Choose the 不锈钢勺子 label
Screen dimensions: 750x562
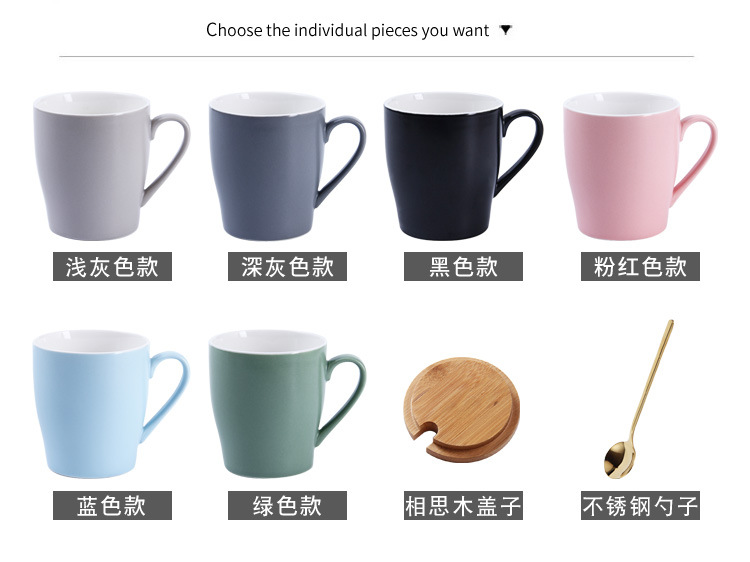pyautogui.click(x=640, y=505)
